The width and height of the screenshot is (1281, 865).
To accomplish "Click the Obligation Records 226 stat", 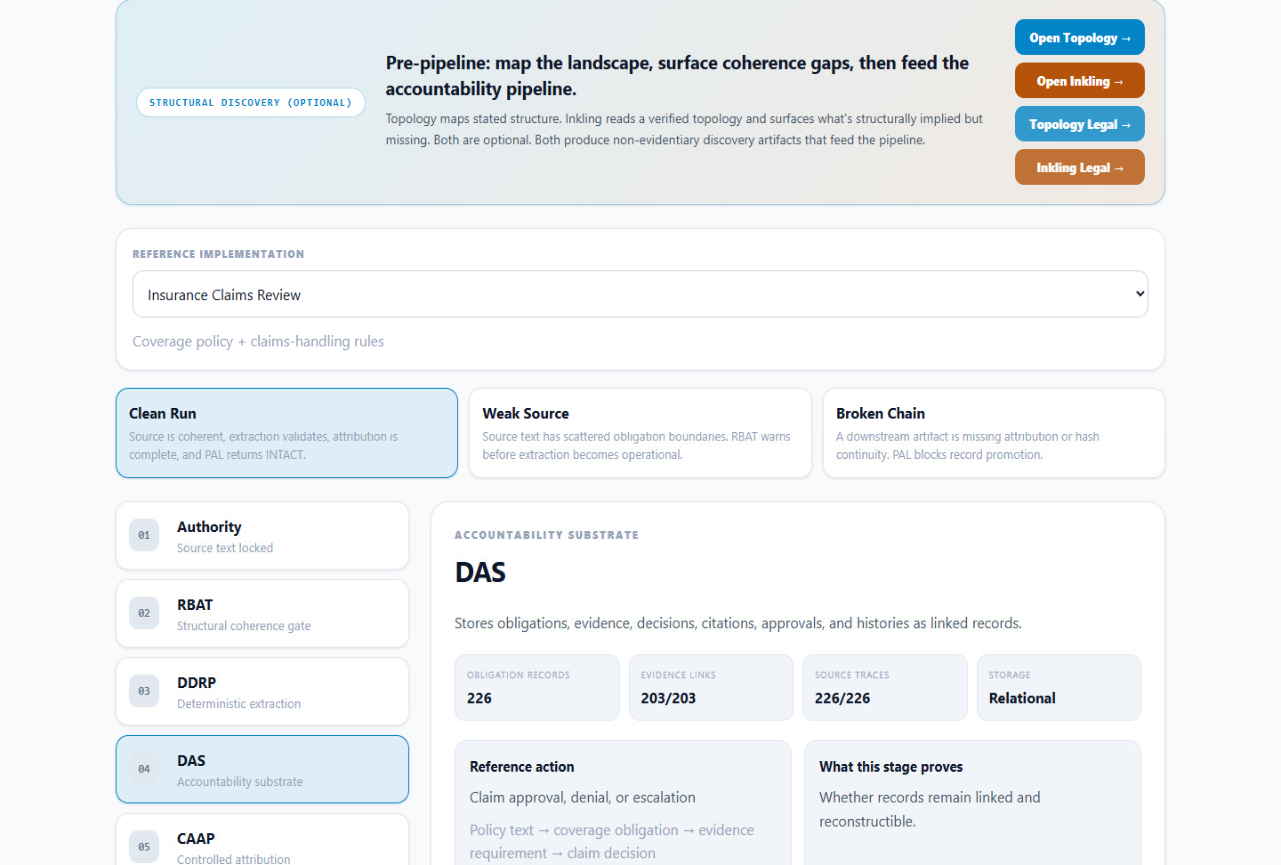I will [x=537, y=687].
